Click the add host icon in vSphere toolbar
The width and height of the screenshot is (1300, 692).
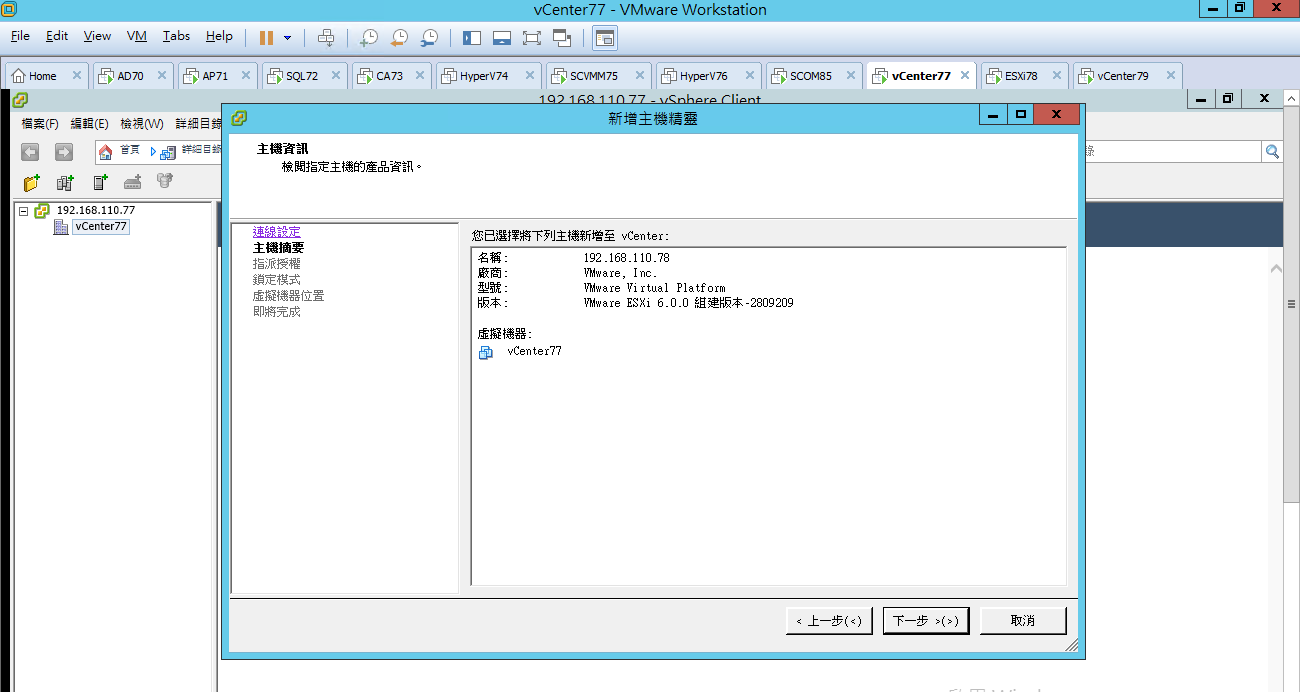click(x=133, y=182)
